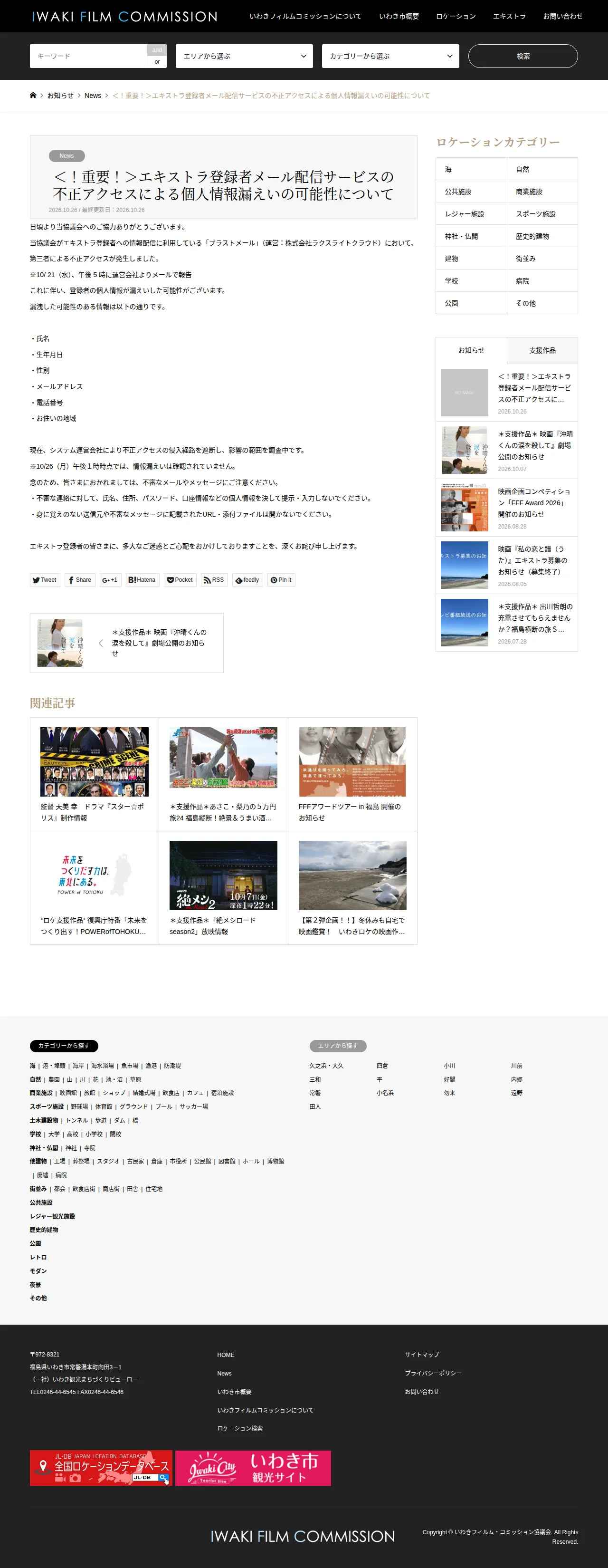The image size is (608, 1568).
Task: Open related article 監督 天美 幸 スター☆ポリス thumbnail
Action: [95, 761]
